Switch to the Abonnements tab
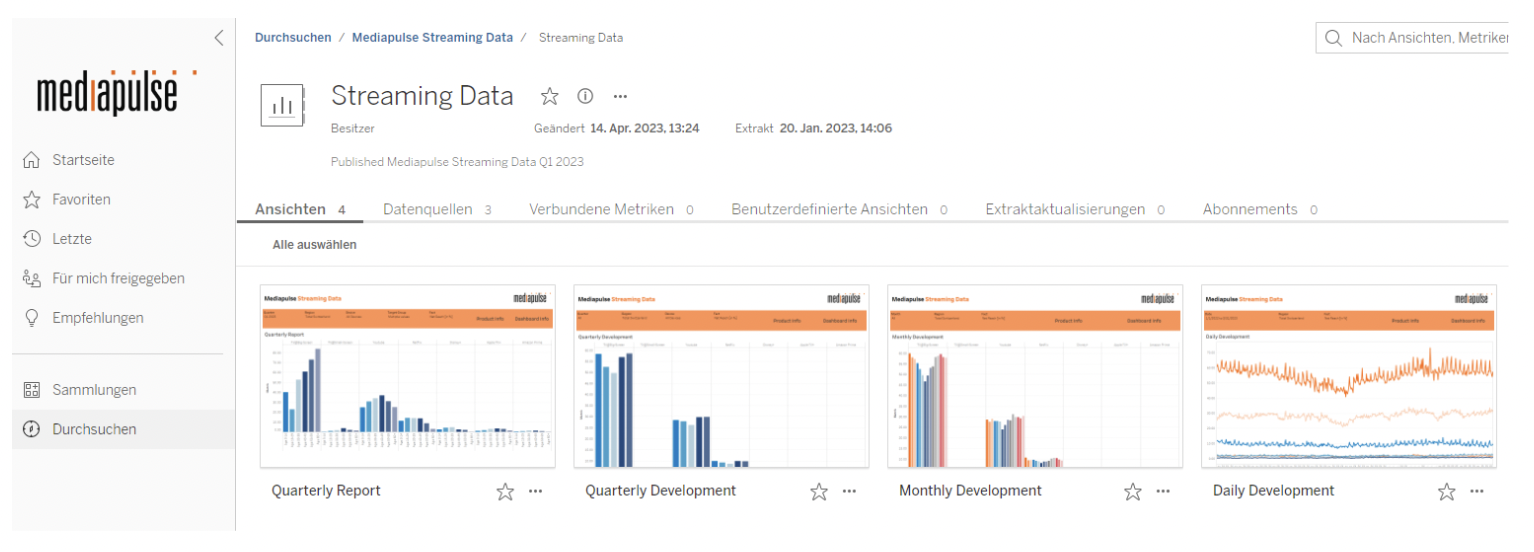Image resolution: width=1534 pixels, height=552 pixels. 1249,209
